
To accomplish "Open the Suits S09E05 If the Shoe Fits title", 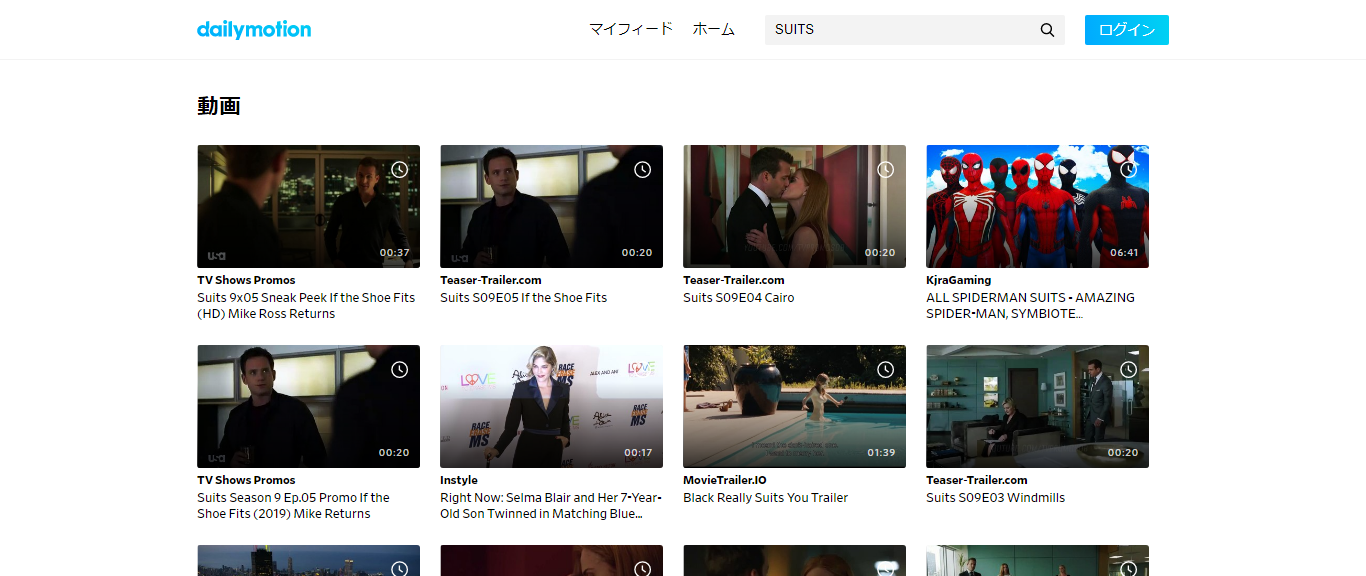I will click(524, 298).
